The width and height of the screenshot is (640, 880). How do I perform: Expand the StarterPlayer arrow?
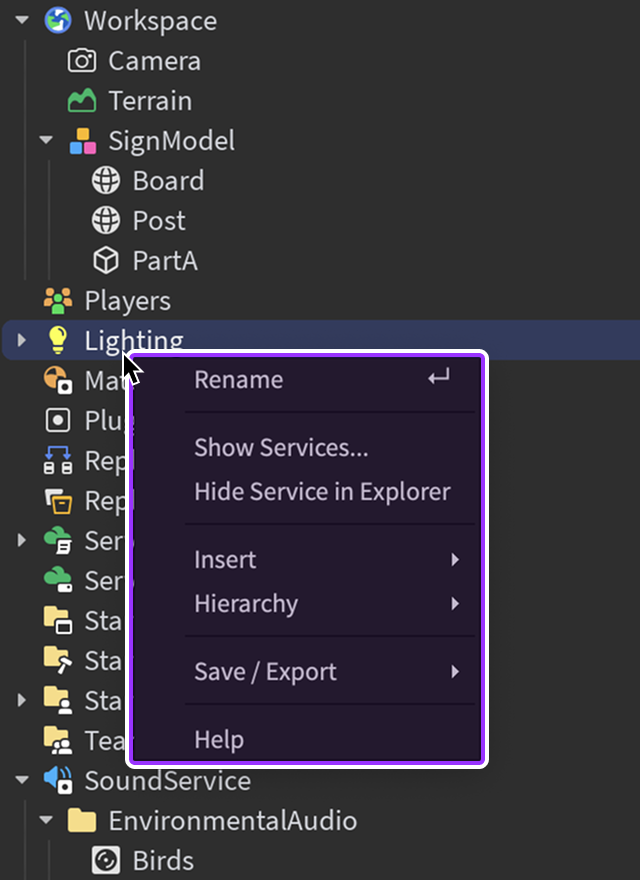21,700
